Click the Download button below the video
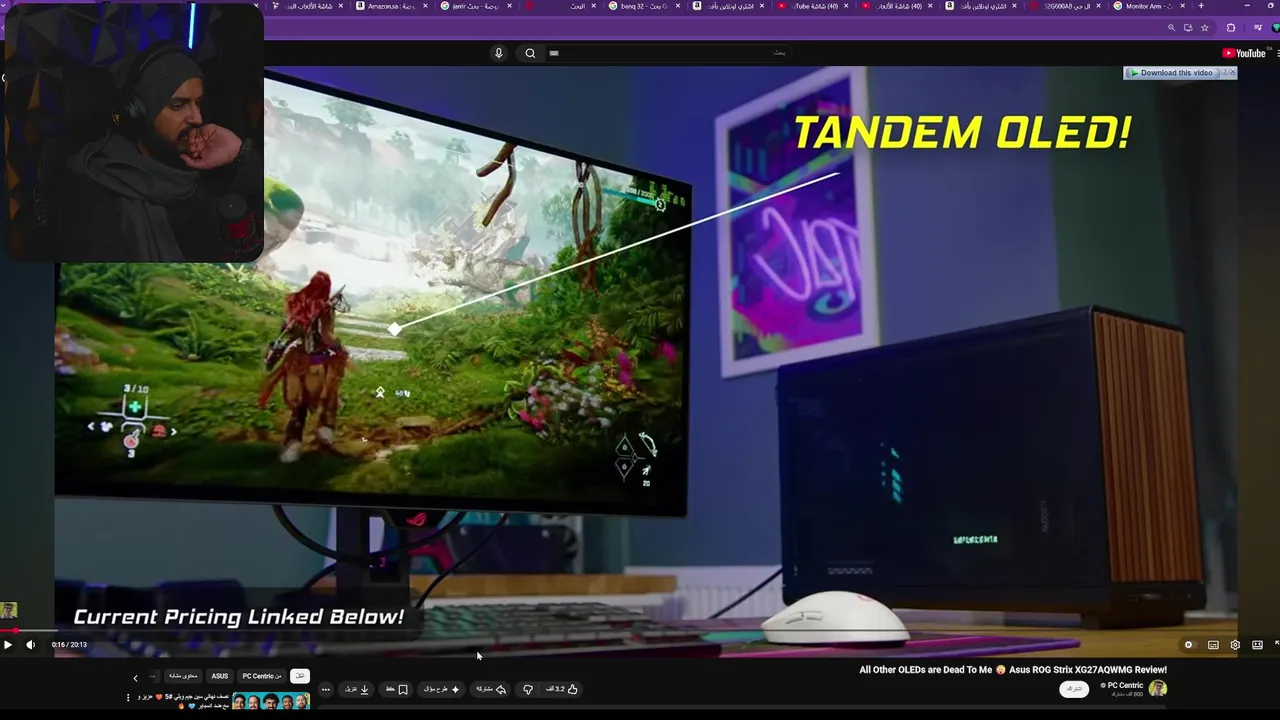Screen dimensions: 1280x720 click(x=357, y=689)
